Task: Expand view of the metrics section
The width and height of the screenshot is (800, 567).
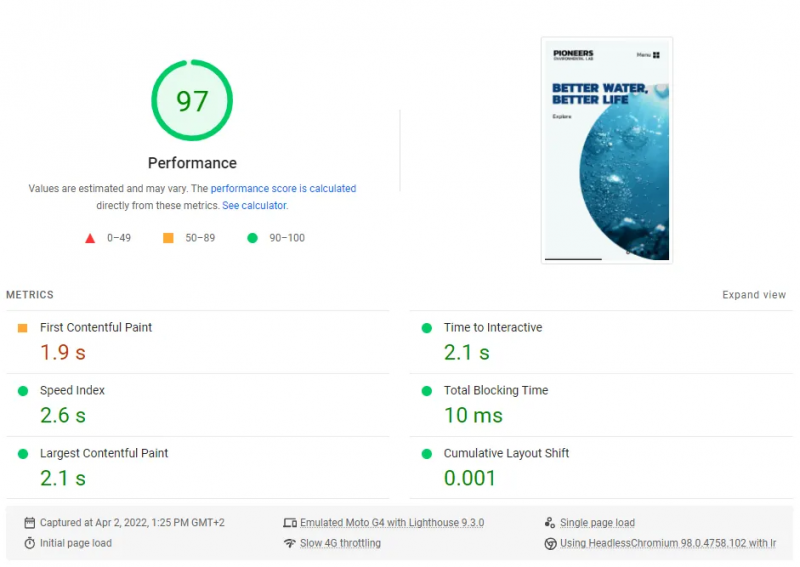Action: point(754,295)
